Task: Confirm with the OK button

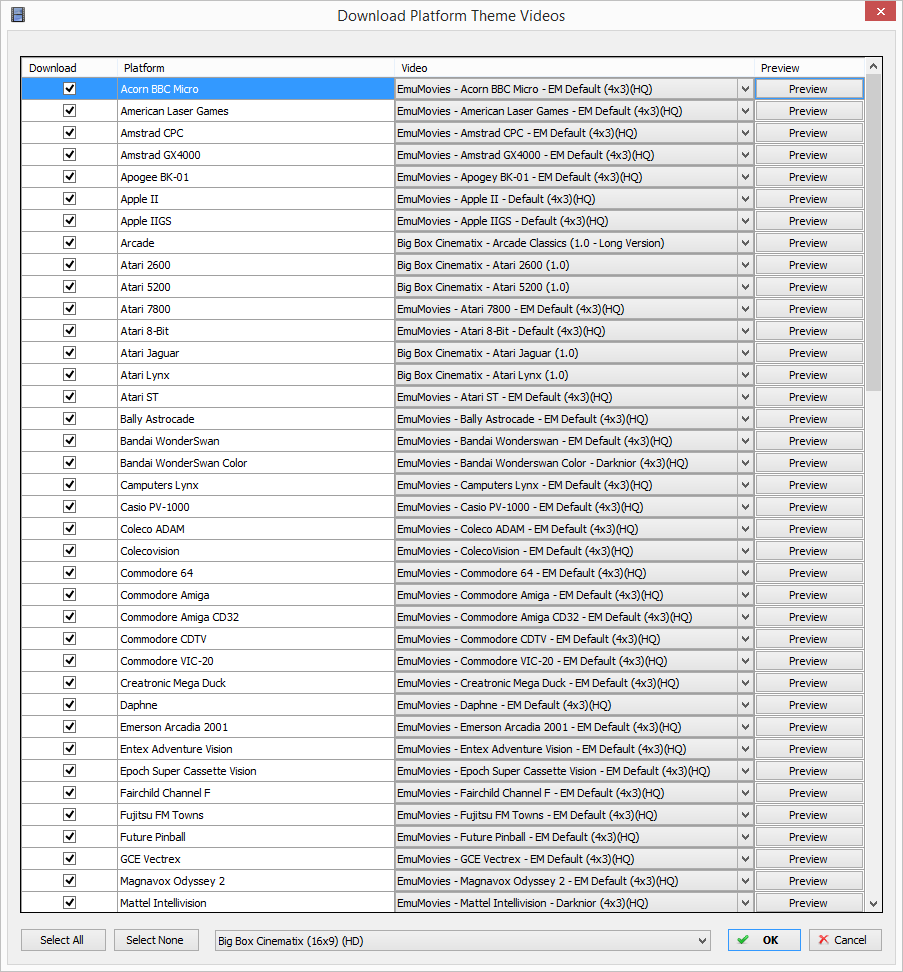Action: click(764, 940)
